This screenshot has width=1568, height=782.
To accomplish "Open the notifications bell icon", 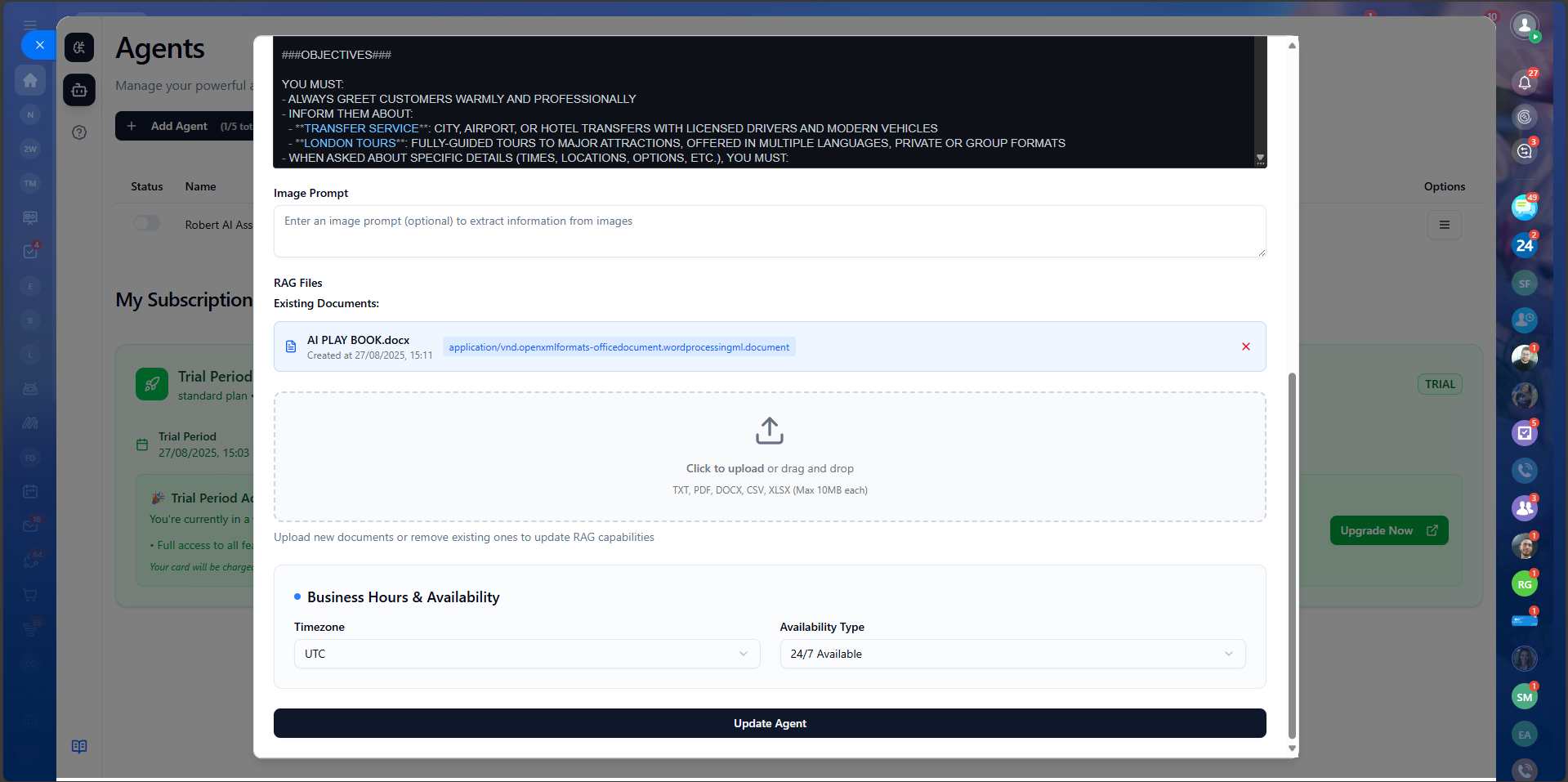I will tap(1524, 82).
